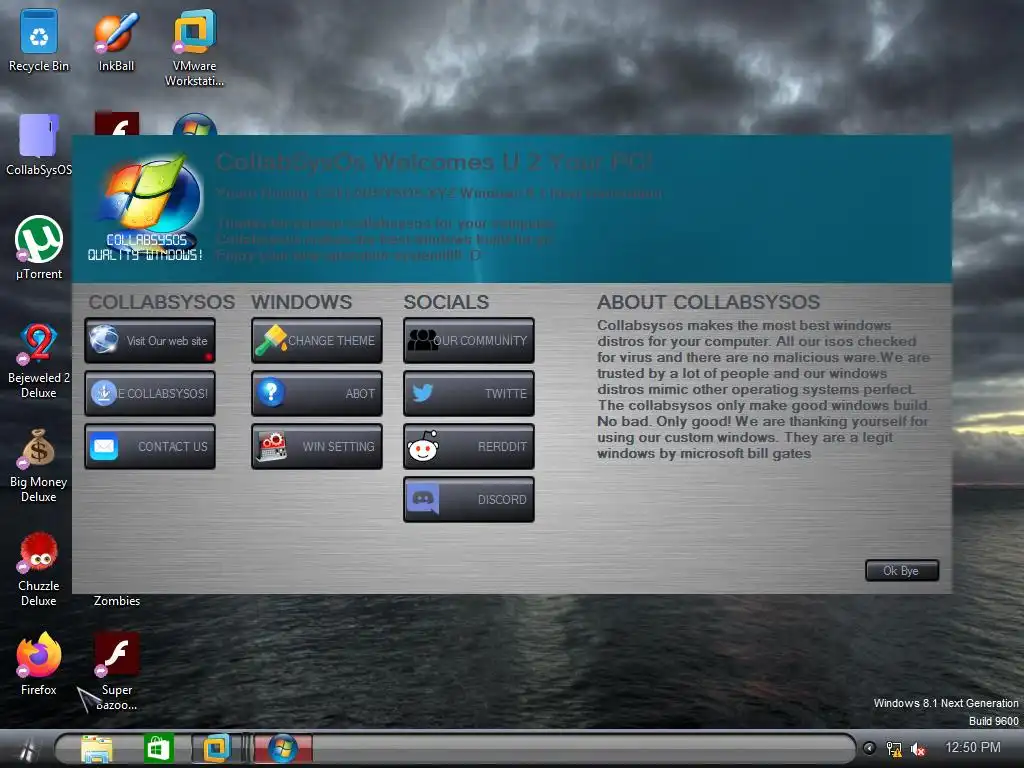Click the CollabSysOS Quality Windows logo
This screenshot has height=768, width=1024.
pos(148,209)
